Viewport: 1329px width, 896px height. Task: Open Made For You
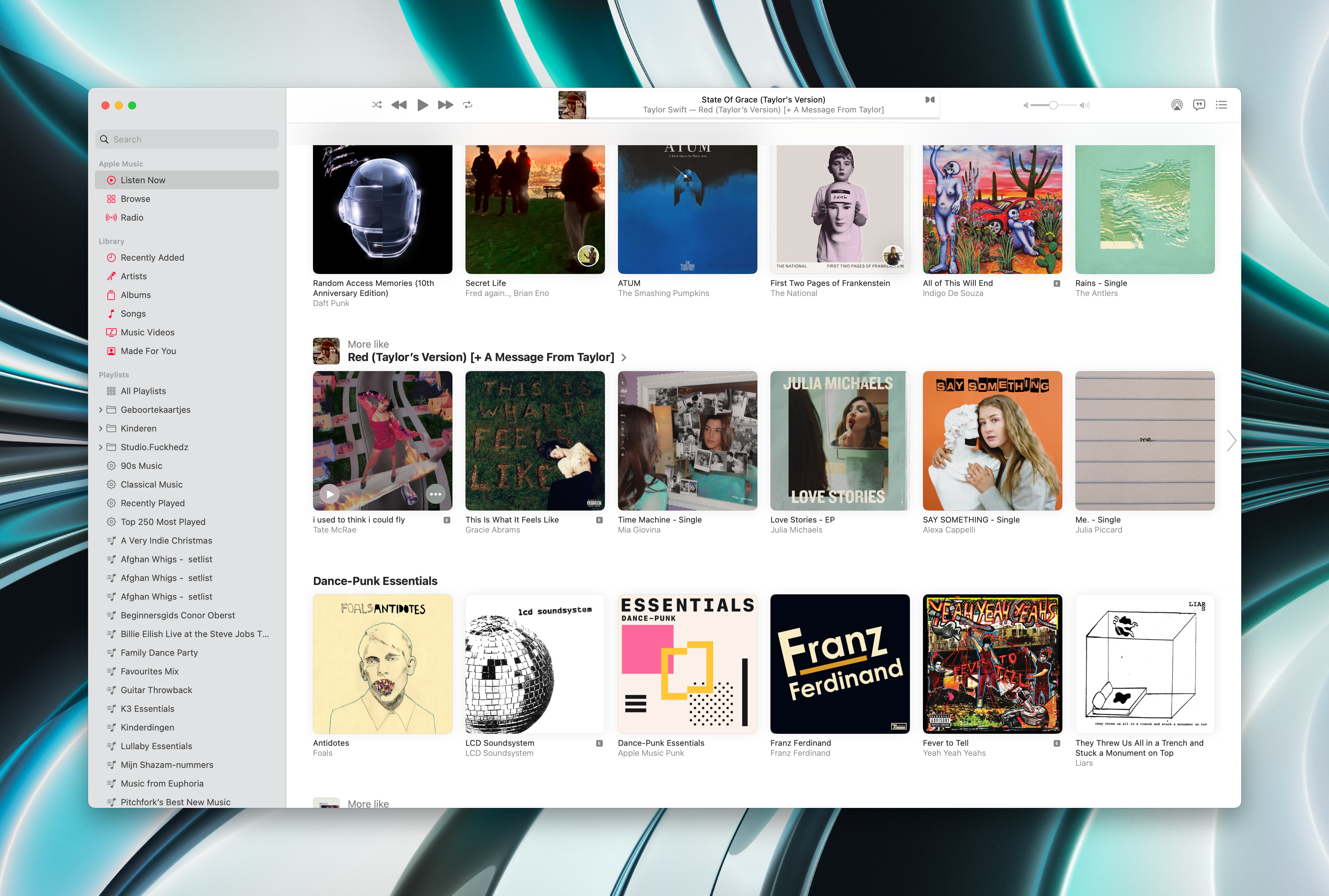click(x=187, y=351)
